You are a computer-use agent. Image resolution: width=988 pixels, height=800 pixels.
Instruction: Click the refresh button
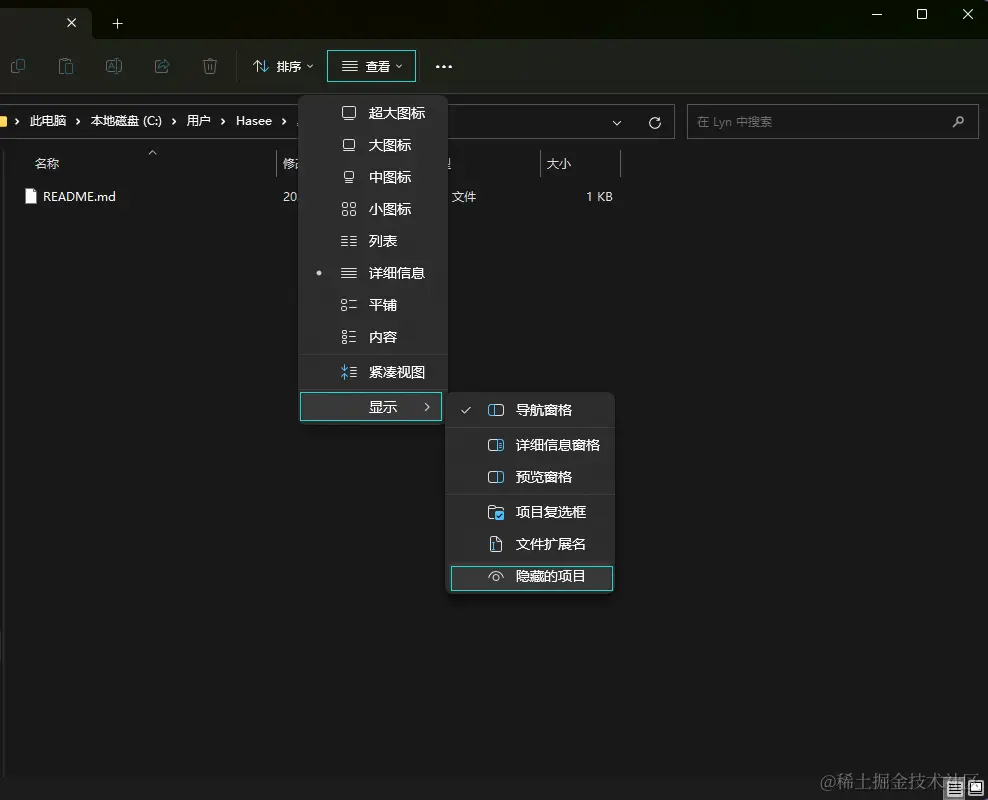click(655, 123)
